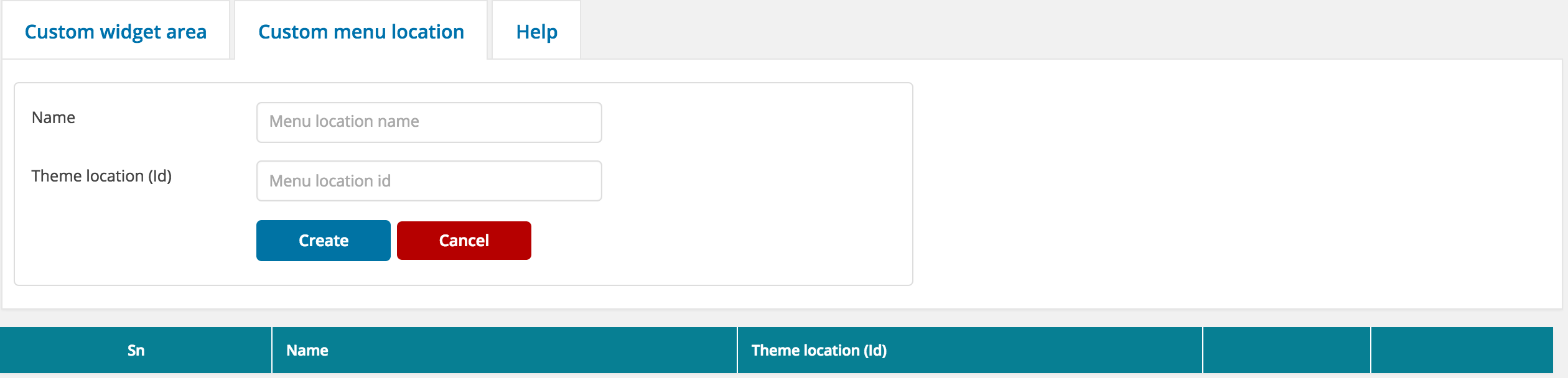Viewport: 1568px width, 378px height.
Task: Click the last blank table header cell
Action: tap(1462, 350)
